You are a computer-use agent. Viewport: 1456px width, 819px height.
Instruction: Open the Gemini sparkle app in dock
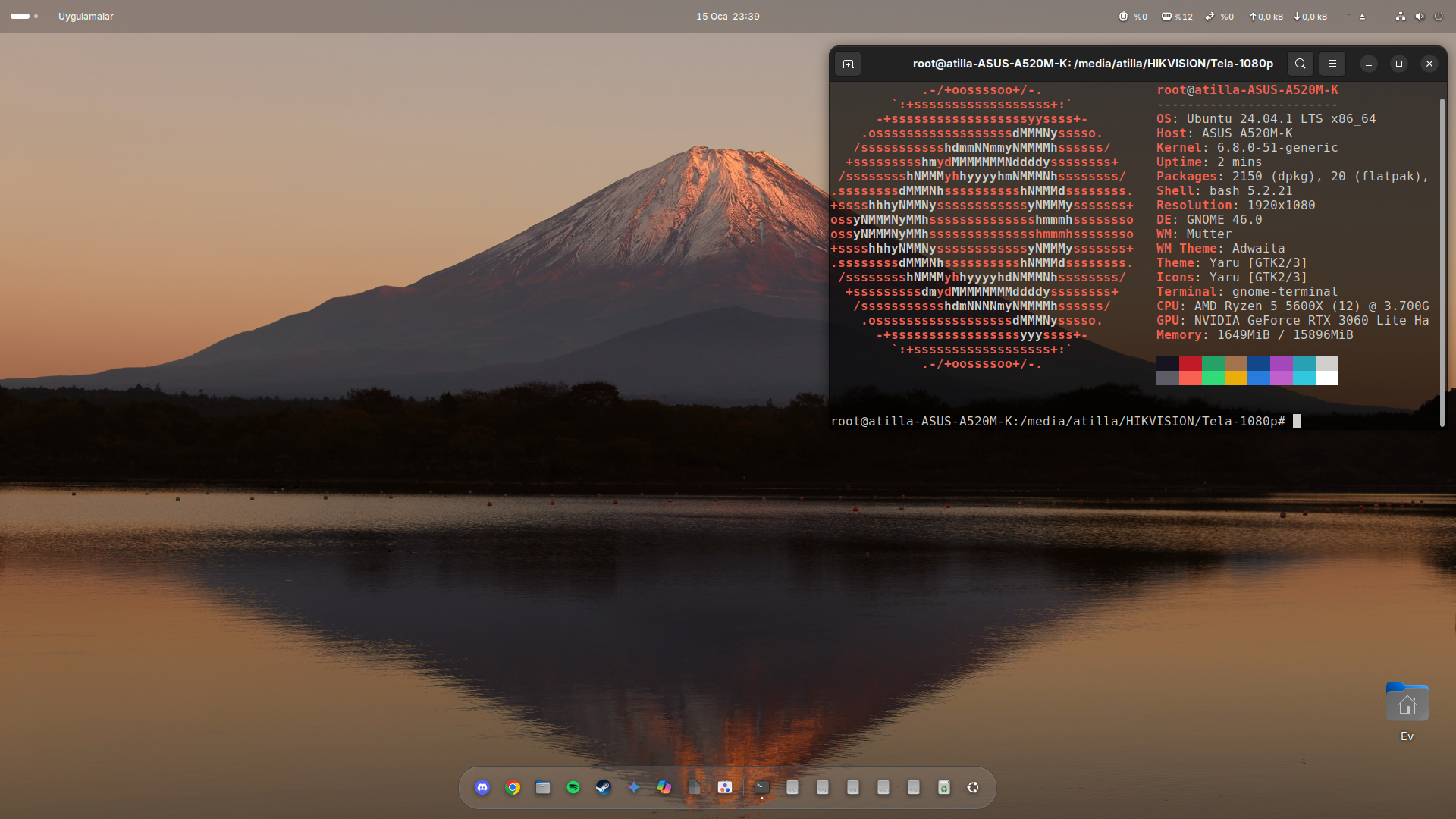click(634, 787)
